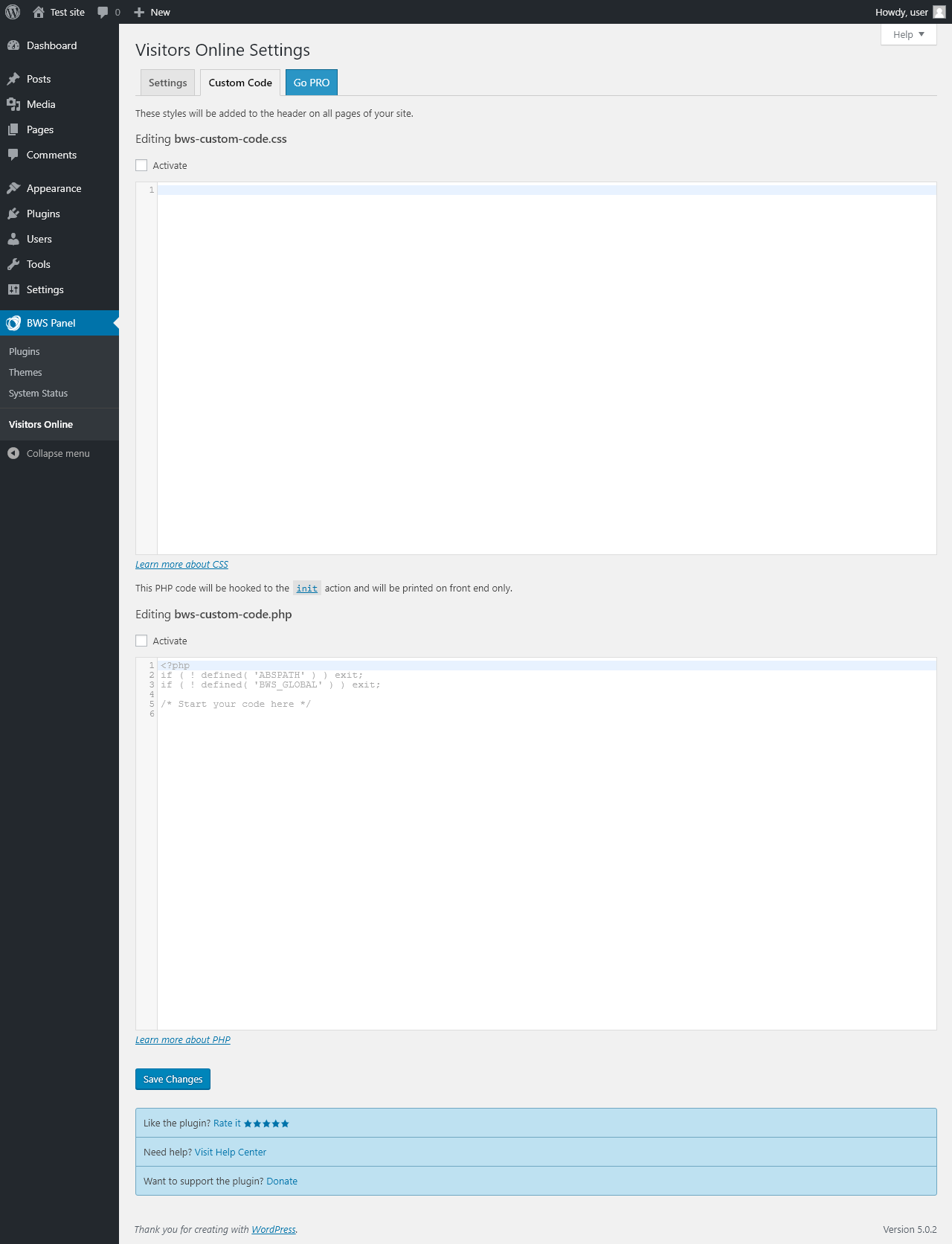Viewport: 952px width, 1244px height.
Task: Click Collapse menu label text
Action: point(58,453)
